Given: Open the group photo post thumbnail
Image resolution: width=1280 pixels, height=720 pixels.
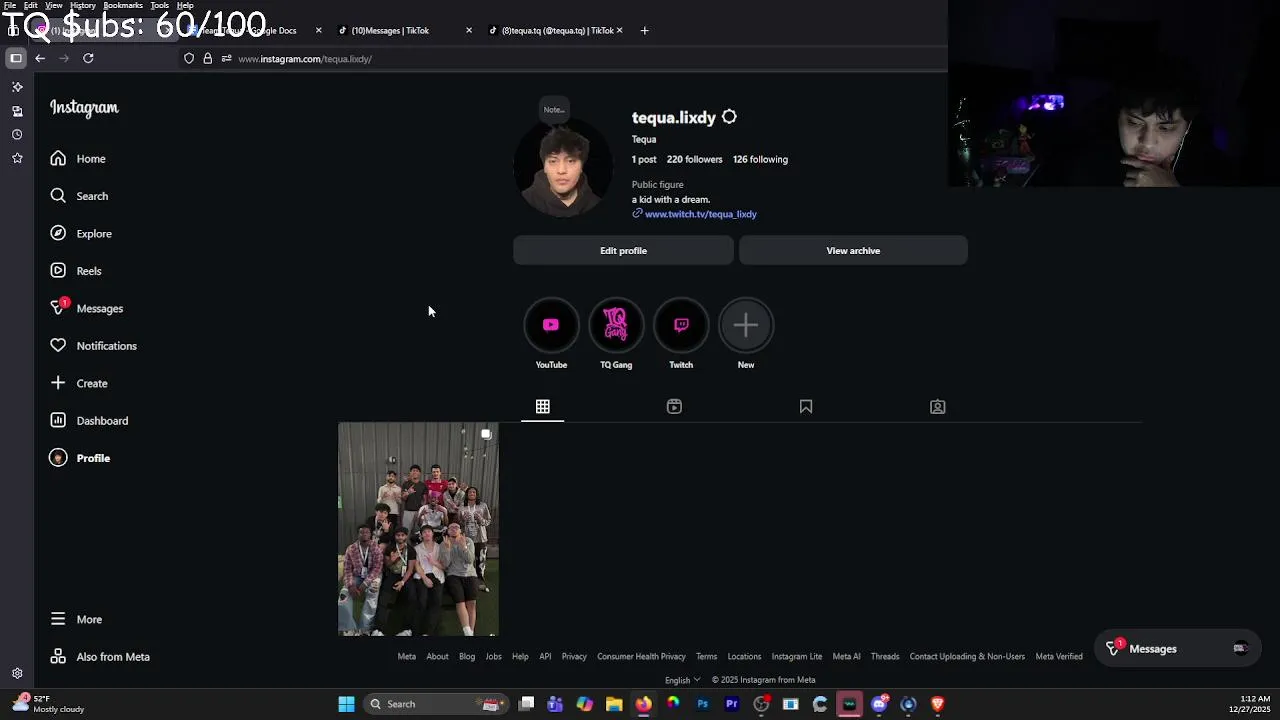Looking at the screenshot, I should click(418, 529).
